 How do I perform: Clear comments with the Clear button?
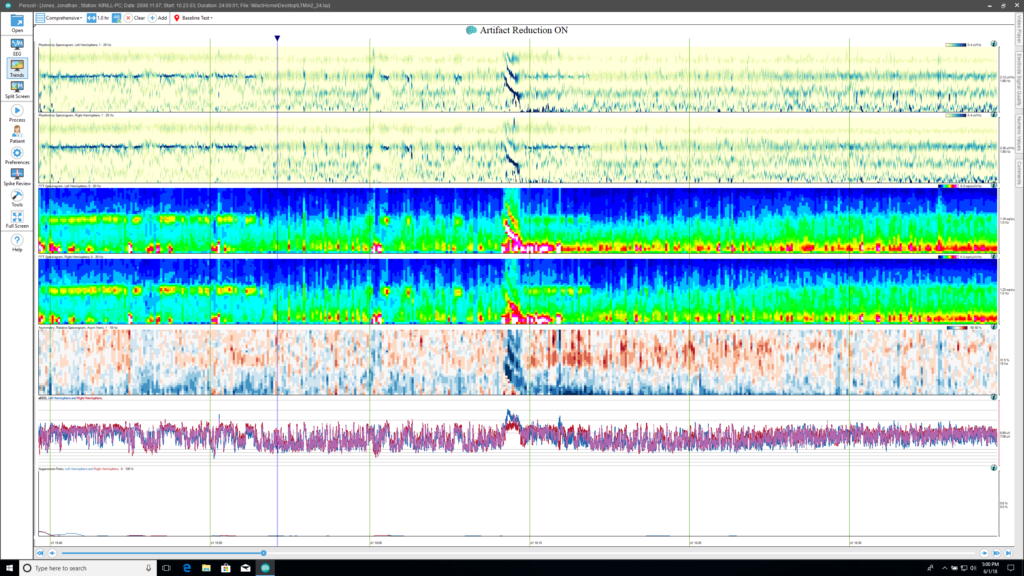point(135,18)
